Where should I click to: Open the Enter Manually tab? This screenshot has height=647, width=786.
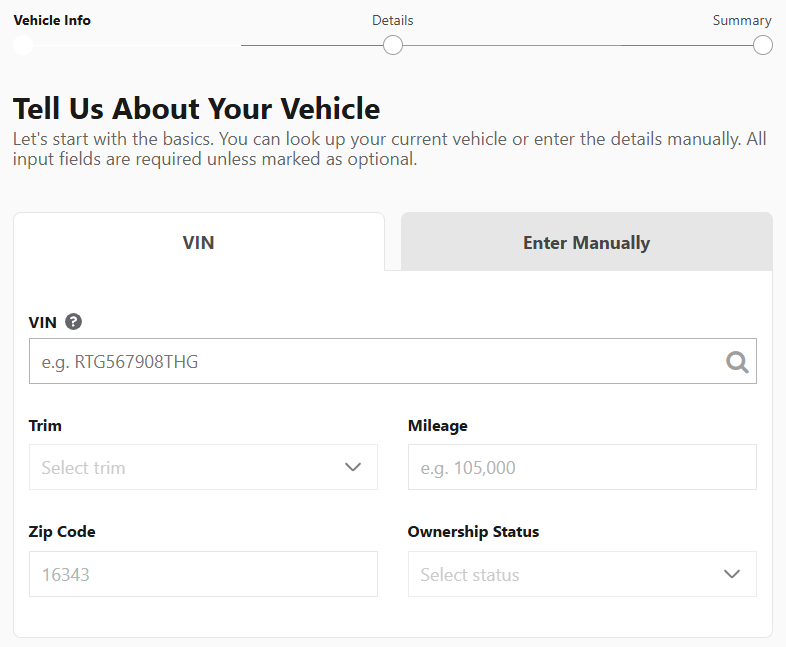tap(586, 242)
